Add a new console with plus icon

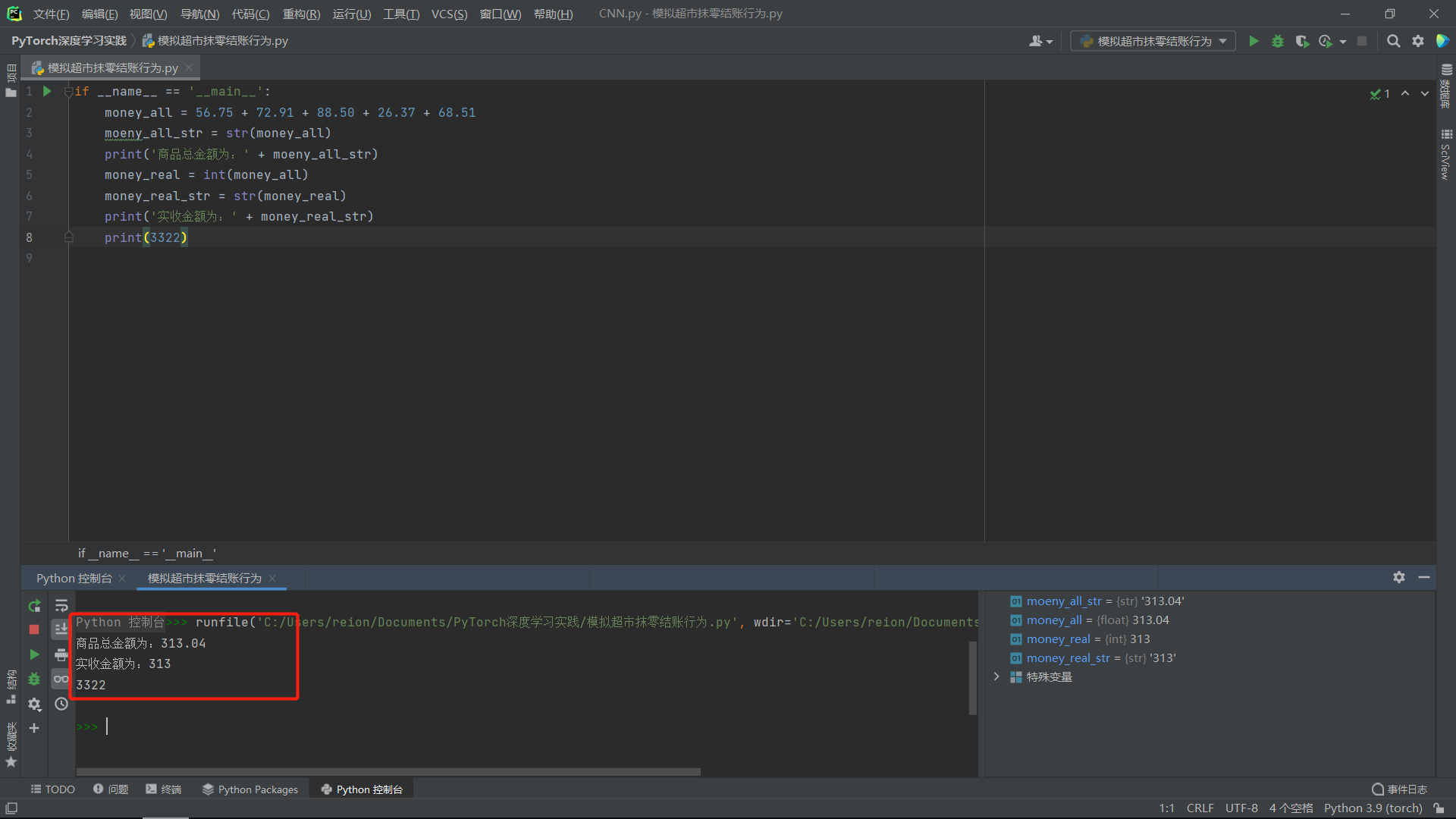click(34, 728)
